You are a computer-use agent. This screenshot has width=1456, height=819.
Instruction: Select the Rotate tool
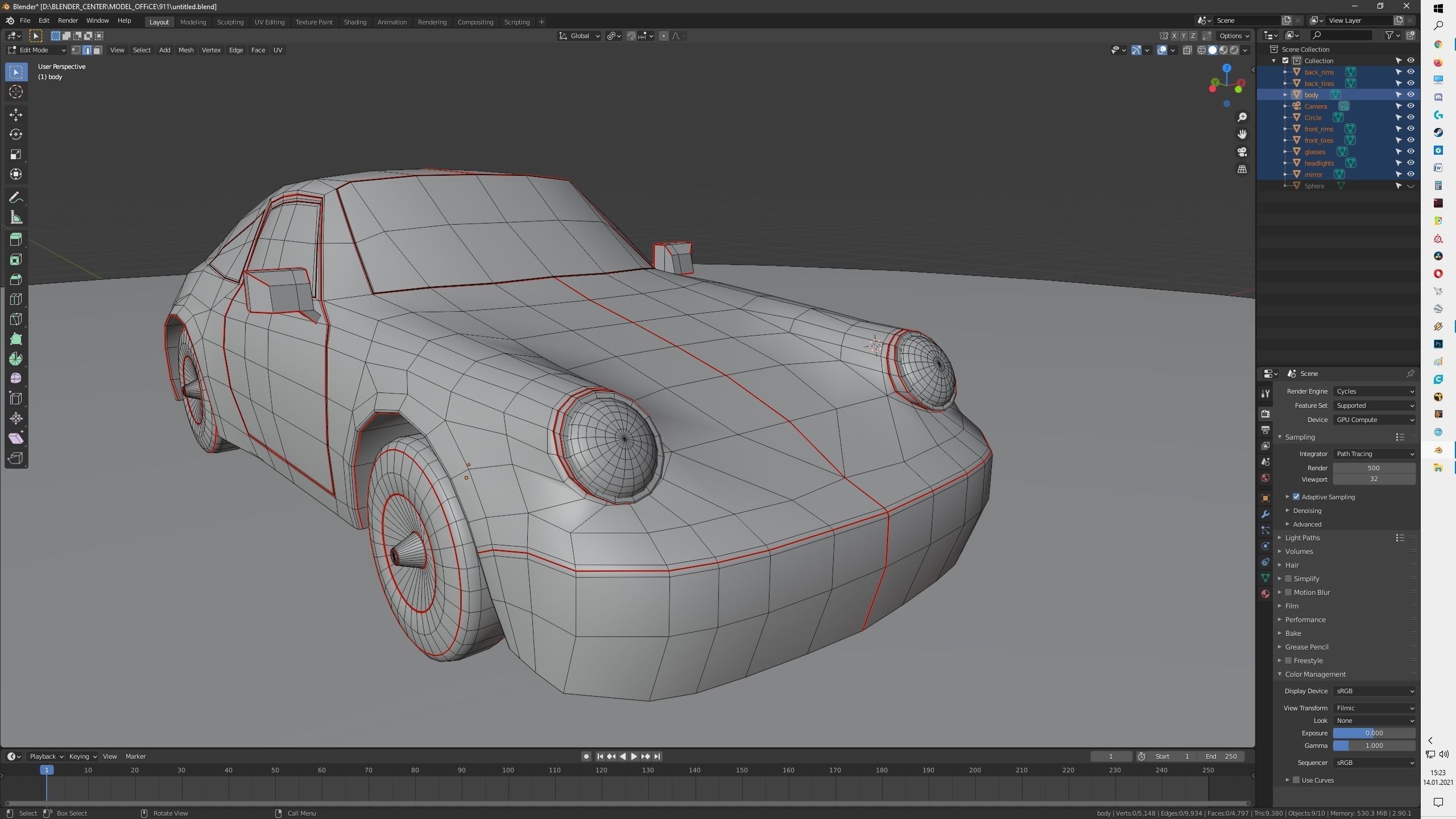[x=15, y=135]
